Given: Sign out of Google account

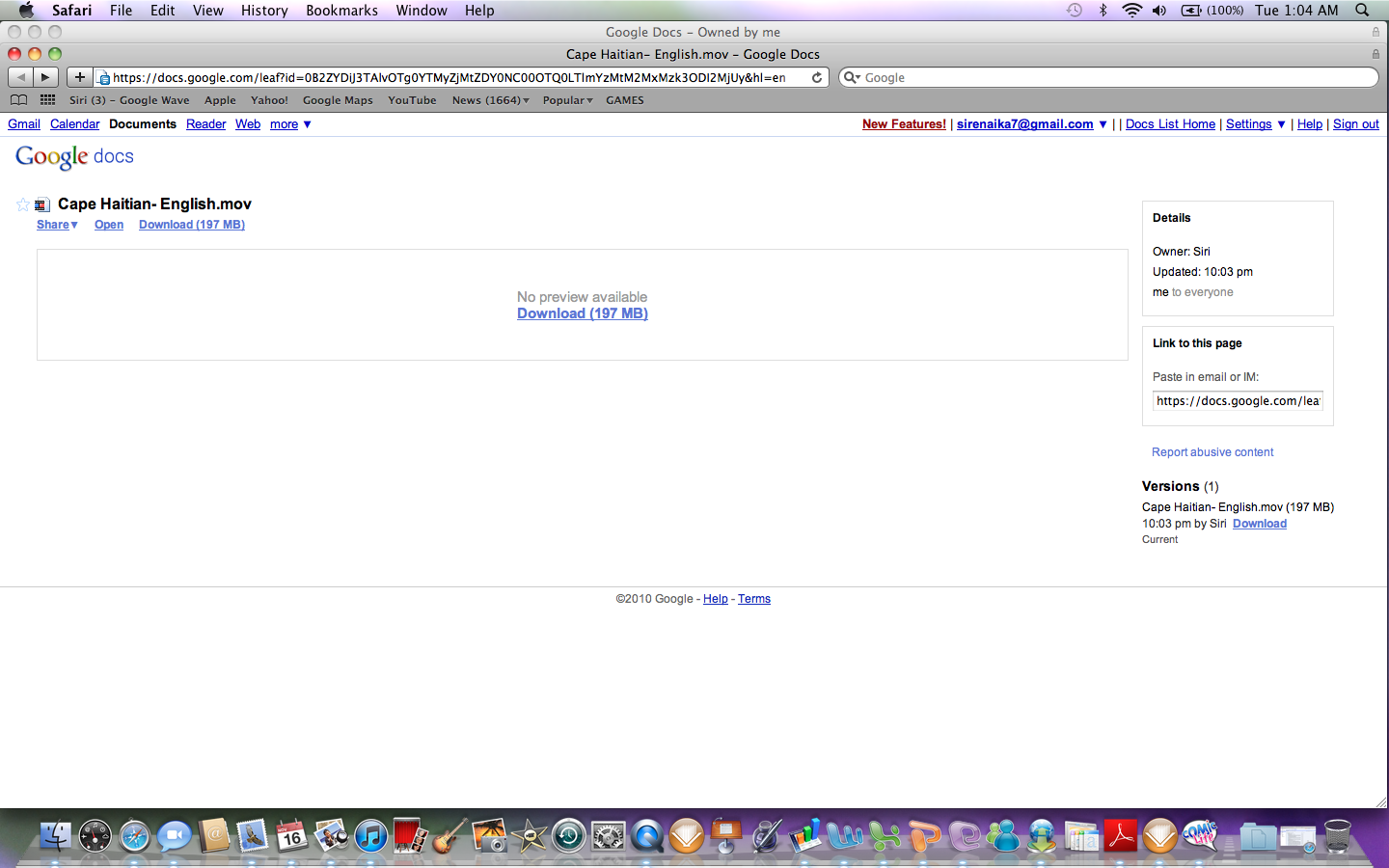Looking at the screenshot, I should click(1356, 124).
